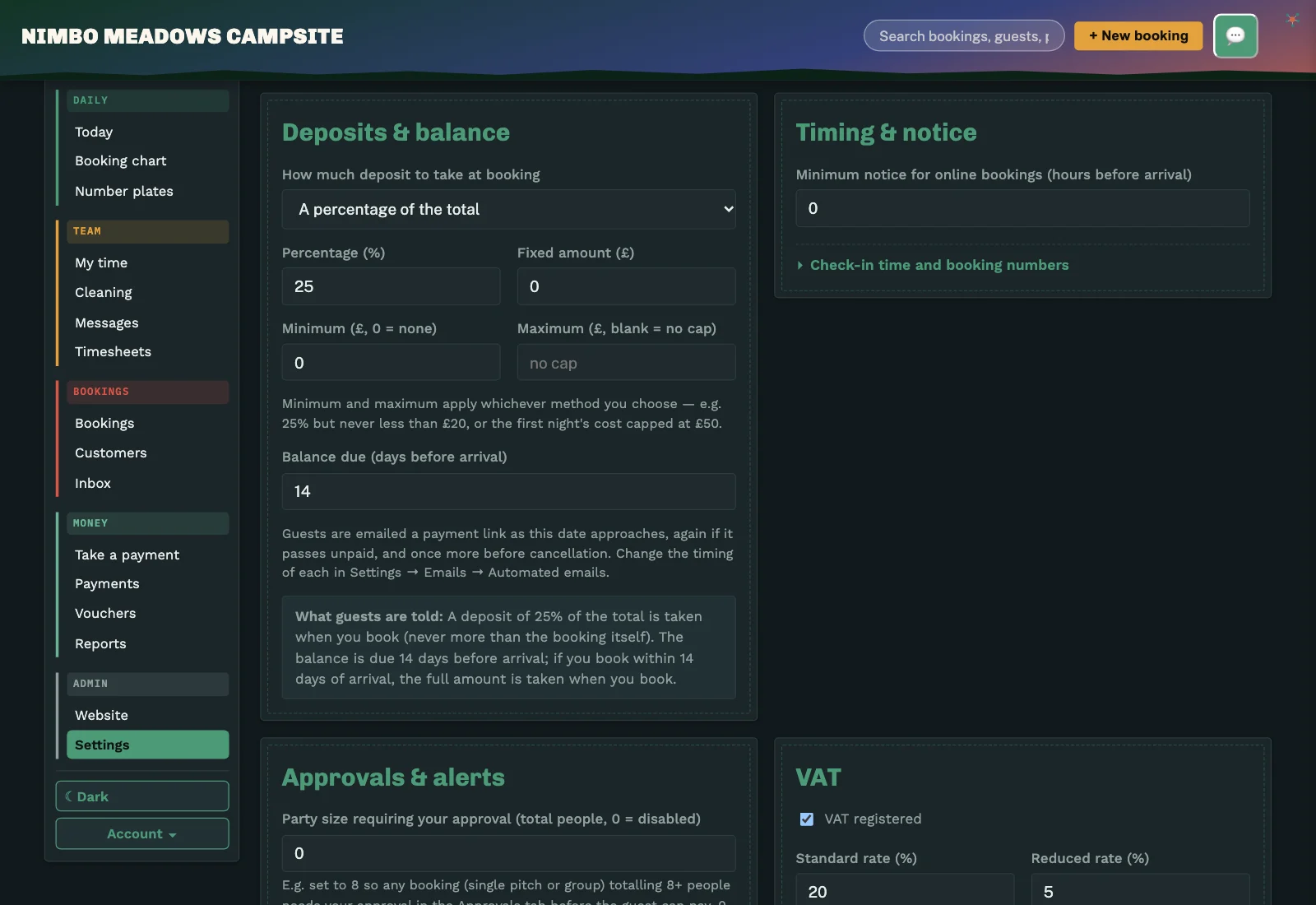Image resolution: width=1316 pixels, height=905 pixels.
Task: Open Reports page
Action: [x=147, y=643]
